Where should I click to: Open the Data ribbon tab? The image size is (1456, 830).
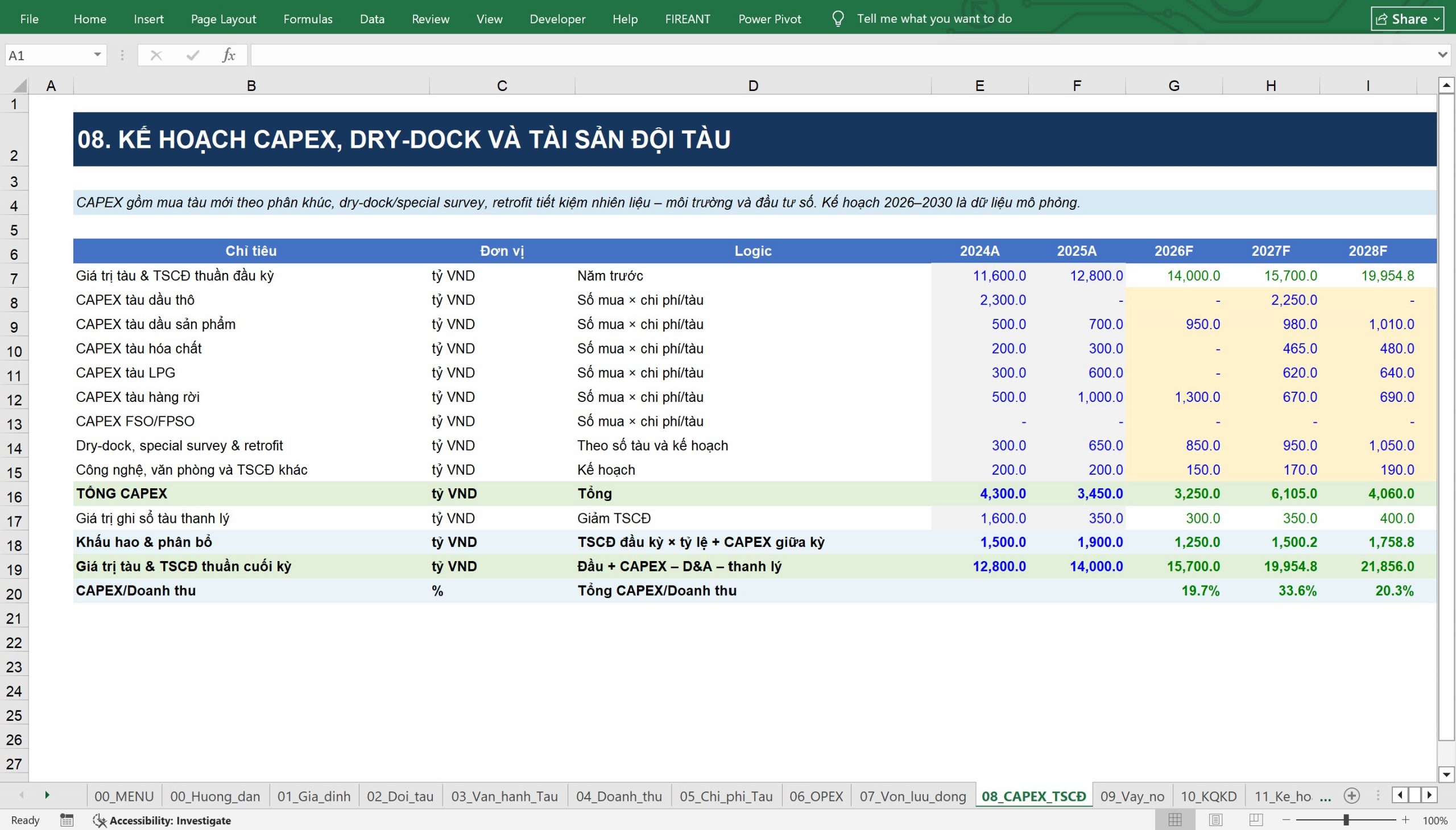(x=372, y=19)
